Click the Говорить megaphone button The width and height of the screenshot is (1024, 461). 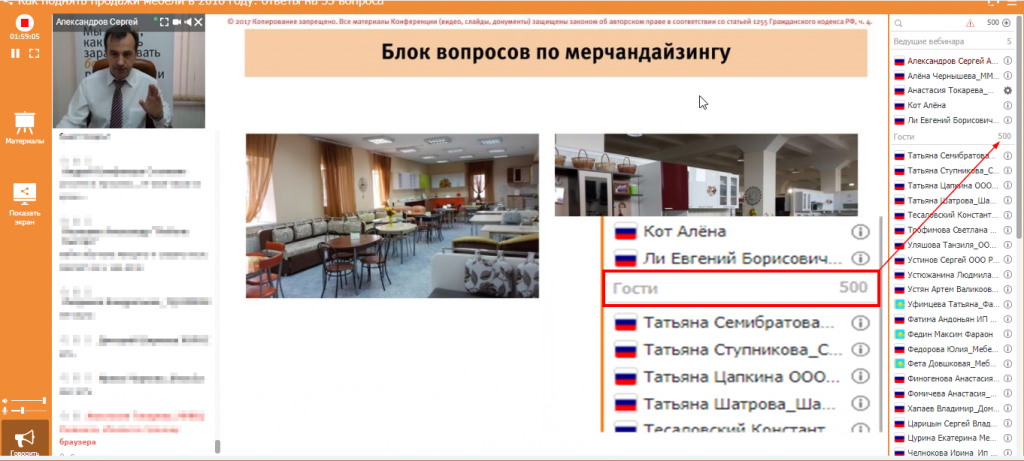pyautogui.click(x=25, y=440)
